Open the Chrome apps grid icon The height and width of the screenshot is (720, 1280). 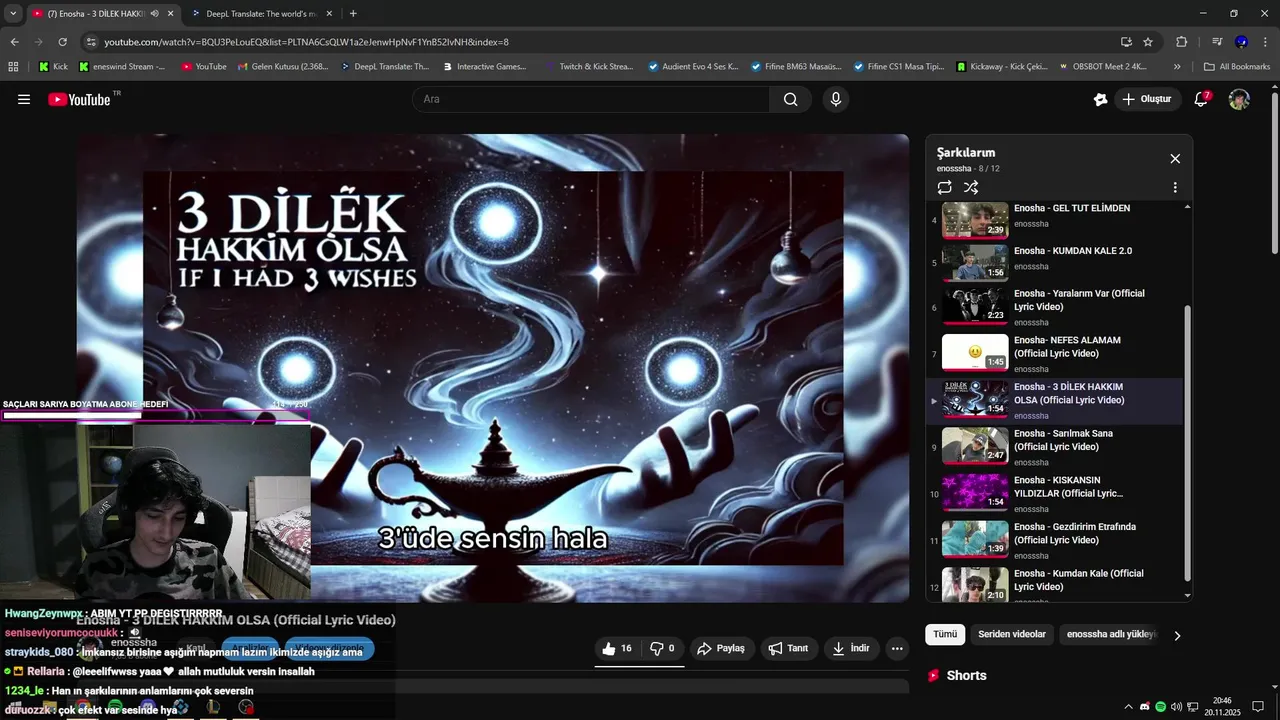(x=13, y=67)
